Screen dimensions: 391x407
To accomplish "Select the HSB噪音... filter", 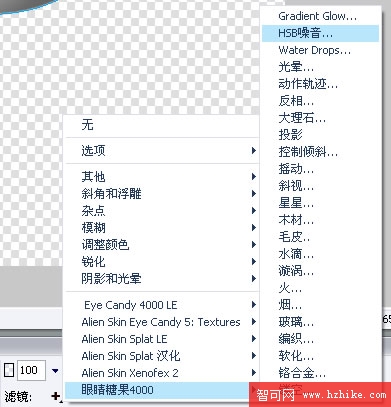I will (x=320, y=33).
